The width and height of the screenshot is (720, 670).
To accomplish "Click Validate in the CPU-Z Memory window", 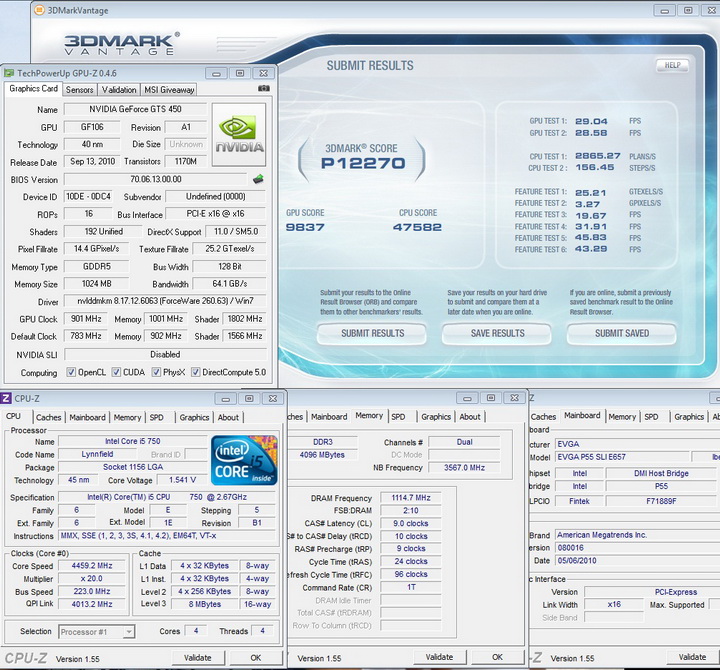I will [x=439, y=657].
